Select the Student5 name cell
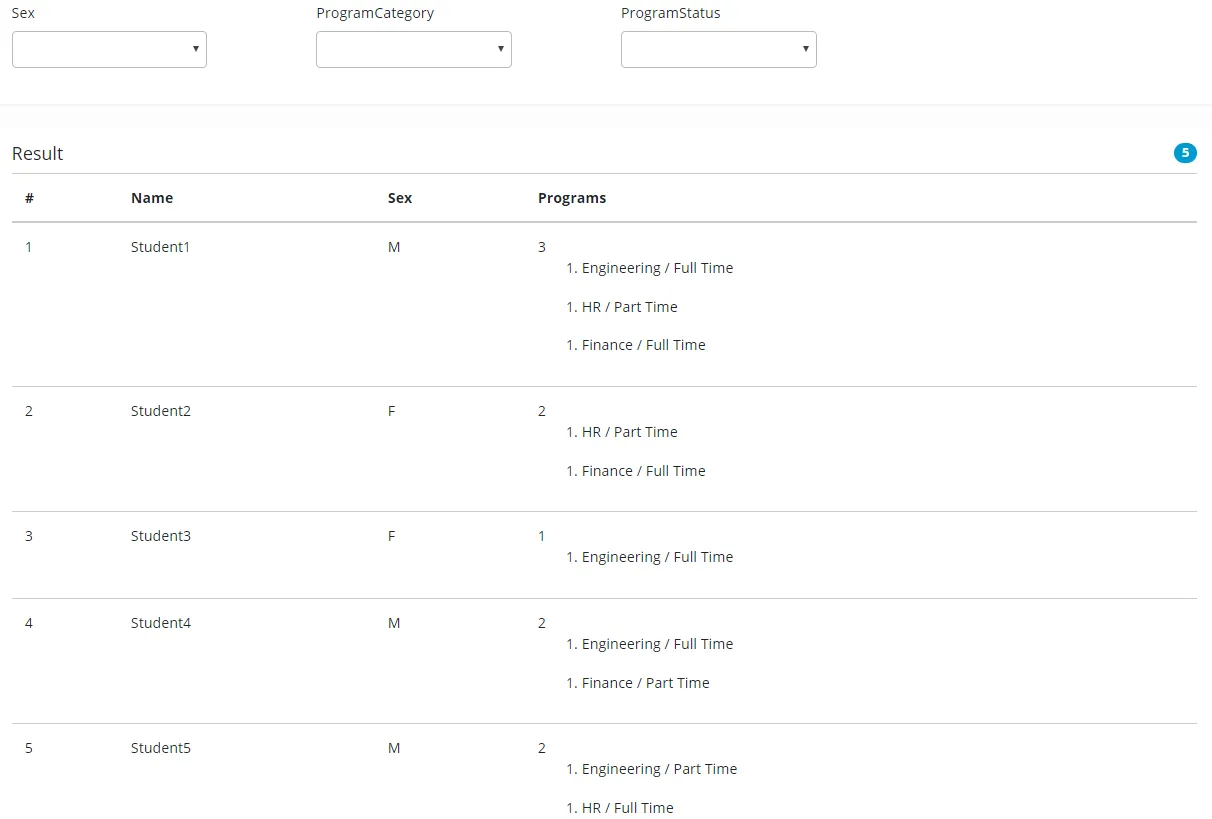 pyautogui.click(x=160, y=748)
